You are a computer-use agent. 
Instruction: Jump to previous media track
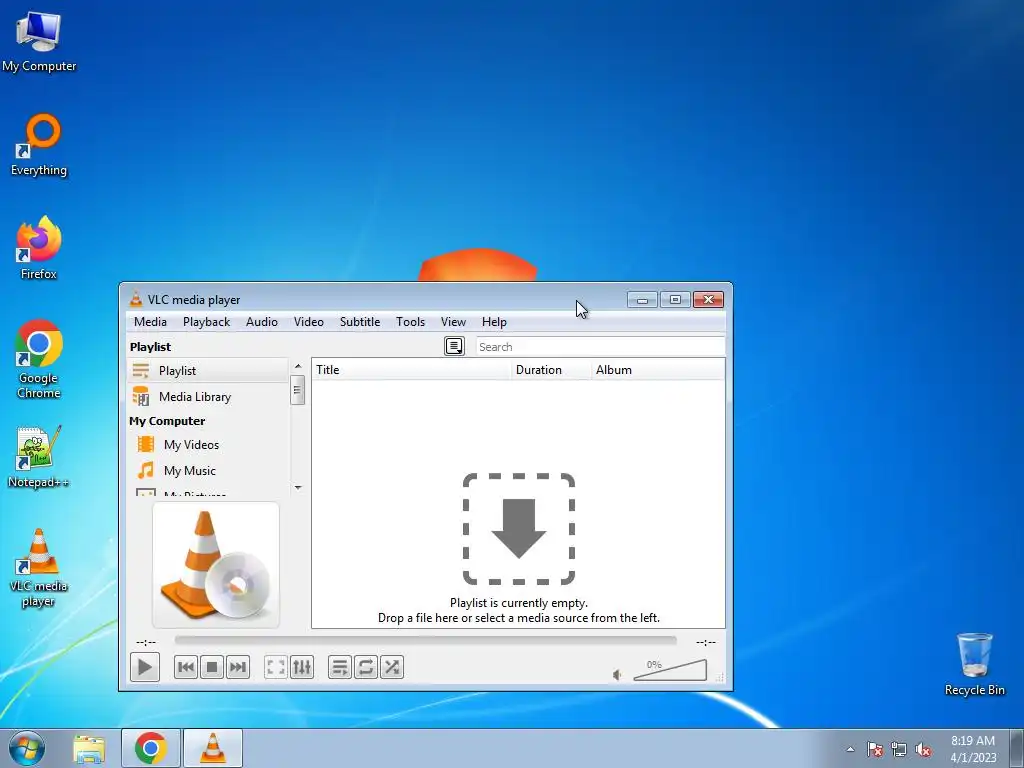pyautogui.click(x=186, y=667)
